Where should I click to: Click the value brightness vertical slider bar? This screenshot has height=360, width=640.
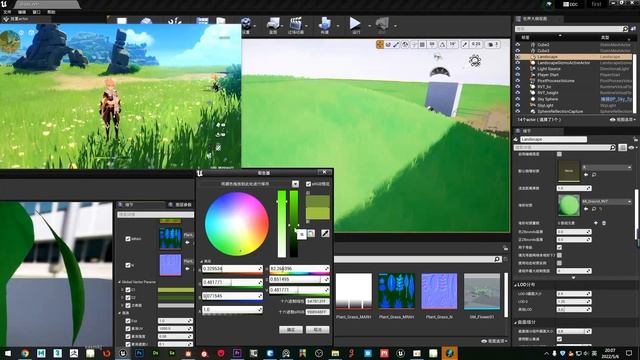tap(294, 223)
